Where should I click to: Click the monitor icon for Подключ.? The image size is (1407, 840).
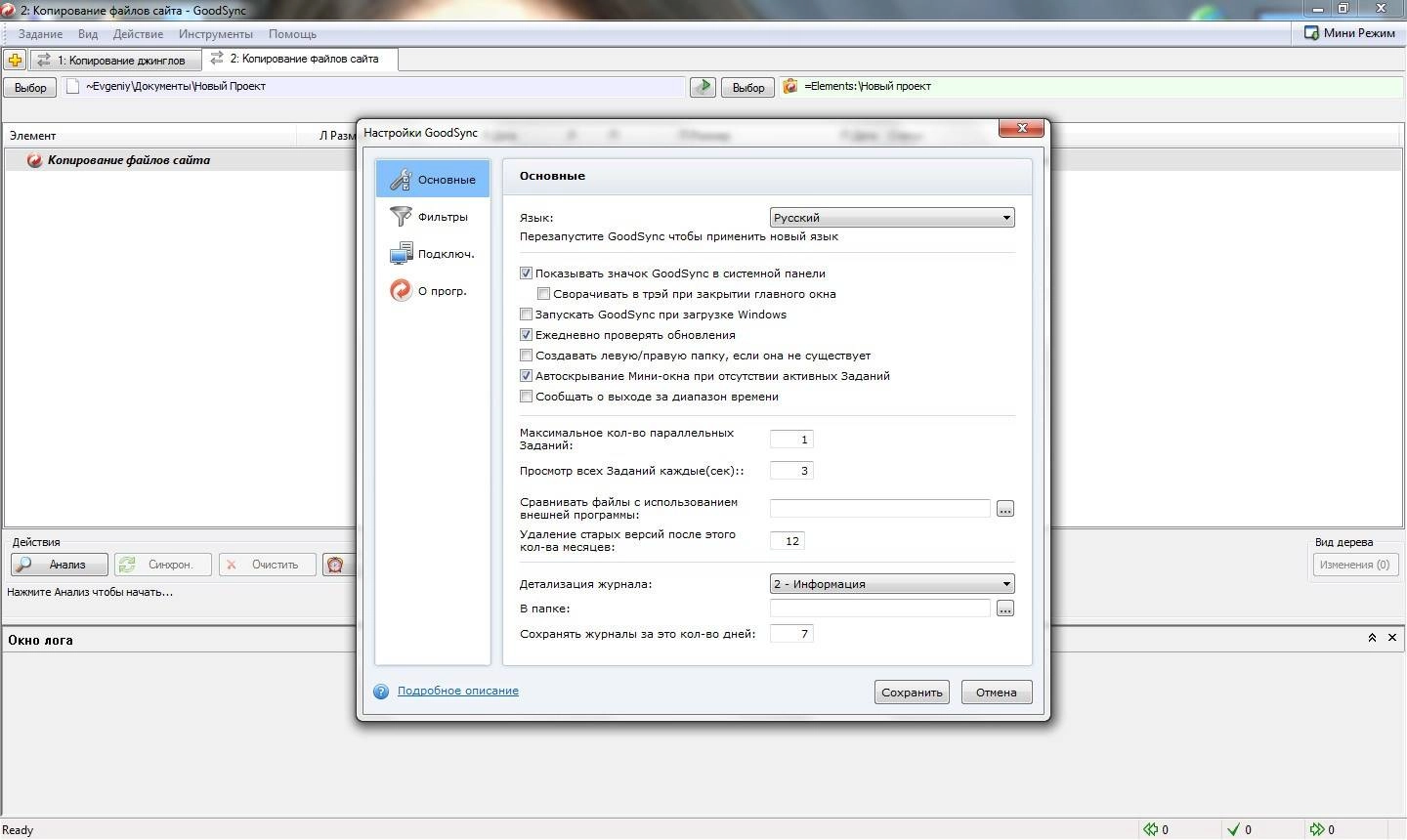(x=401, y=254)
